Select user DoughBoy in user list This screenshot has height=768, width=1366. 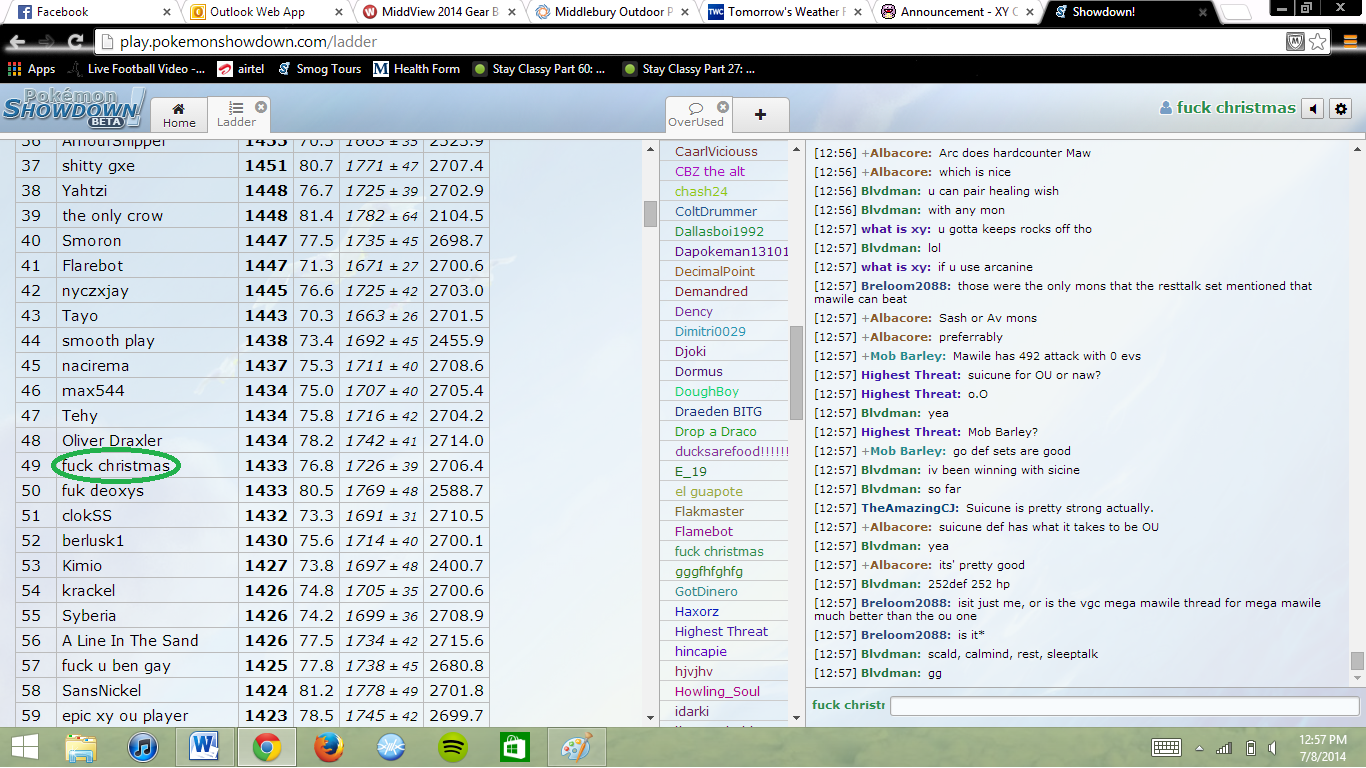707,391
